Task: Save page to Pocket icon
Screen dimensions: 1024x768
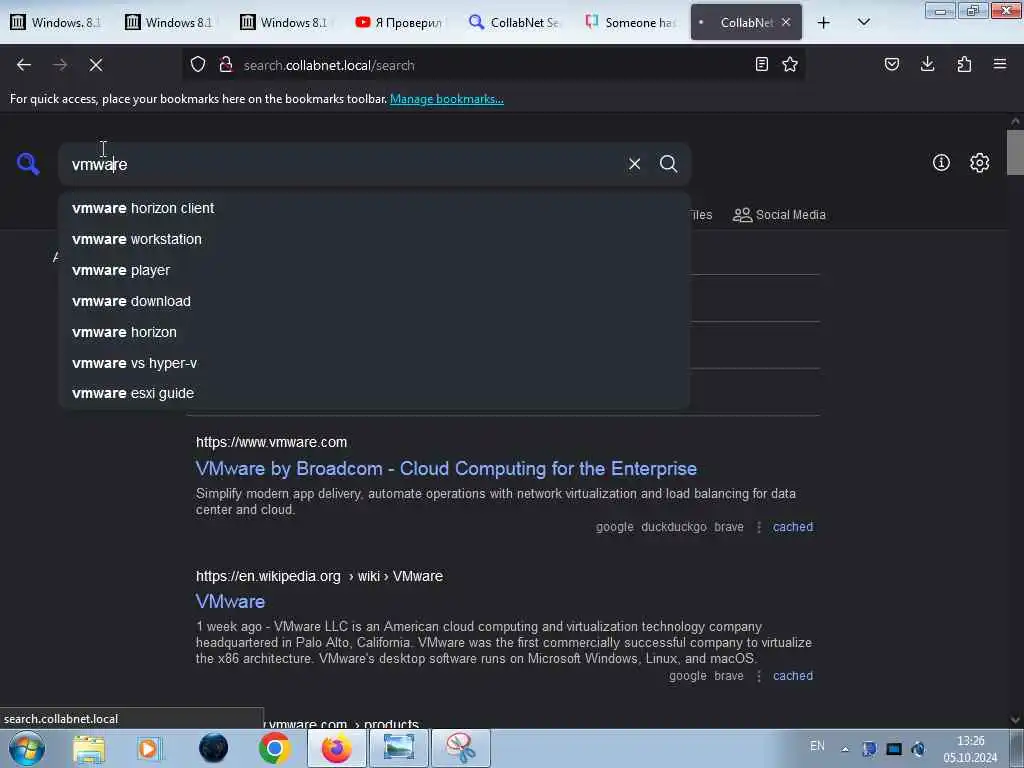Action: [x=891, y=64]
